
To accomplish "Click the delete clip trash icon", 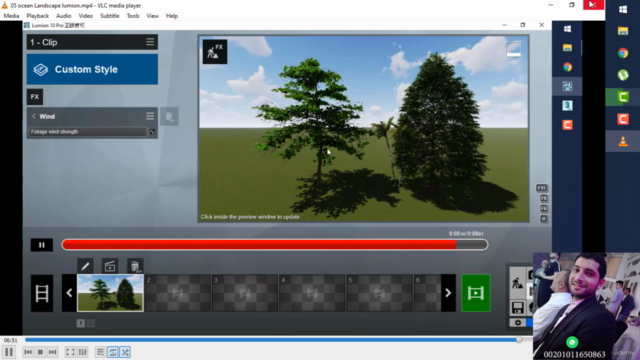I will pos(135,267).
